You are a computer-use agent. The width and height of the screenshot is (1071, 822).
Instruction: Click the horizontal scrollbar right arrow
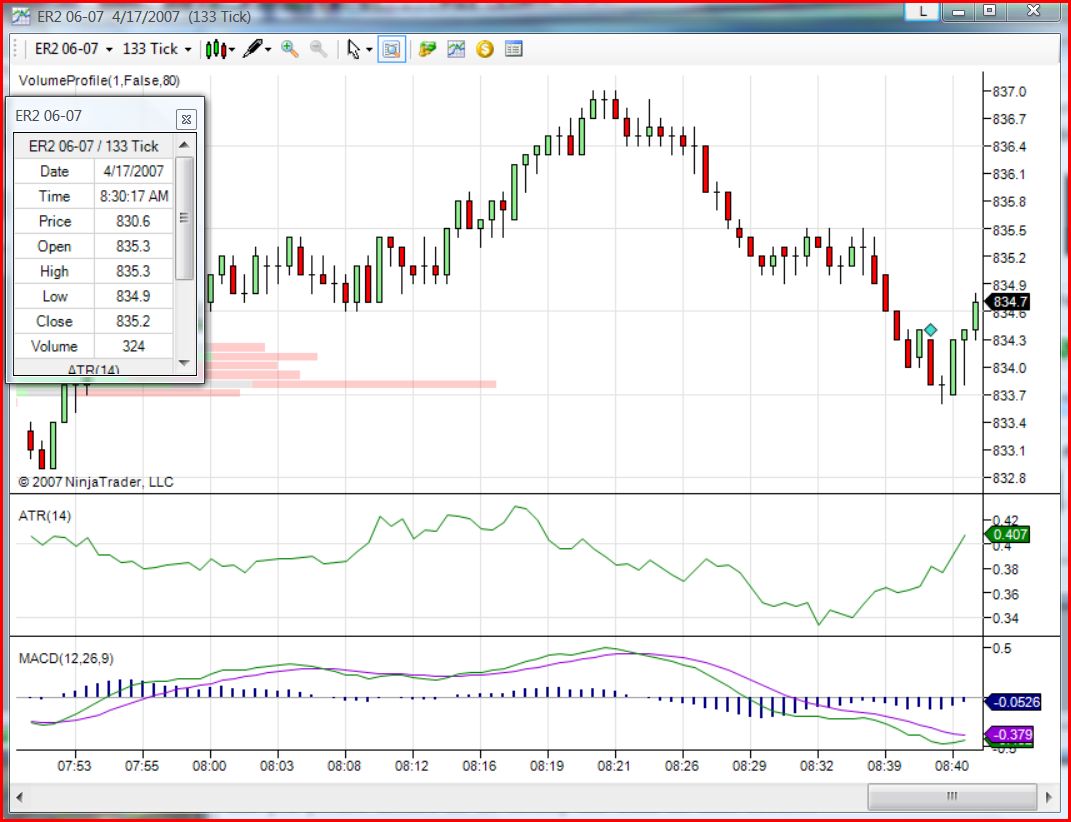pyautogui.click(x=1049, y=797)
